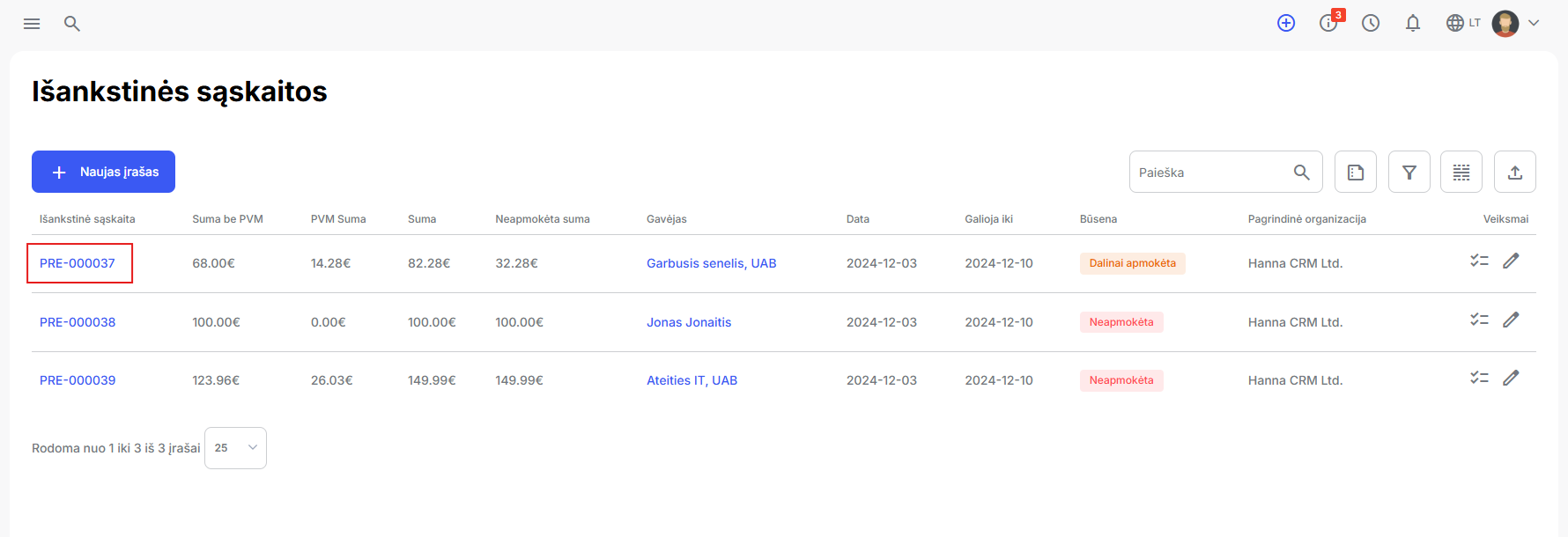Click the Dalinai apmokėta status badge
The width and height of the screenshot is (1568, 537).
[1133, 263]
